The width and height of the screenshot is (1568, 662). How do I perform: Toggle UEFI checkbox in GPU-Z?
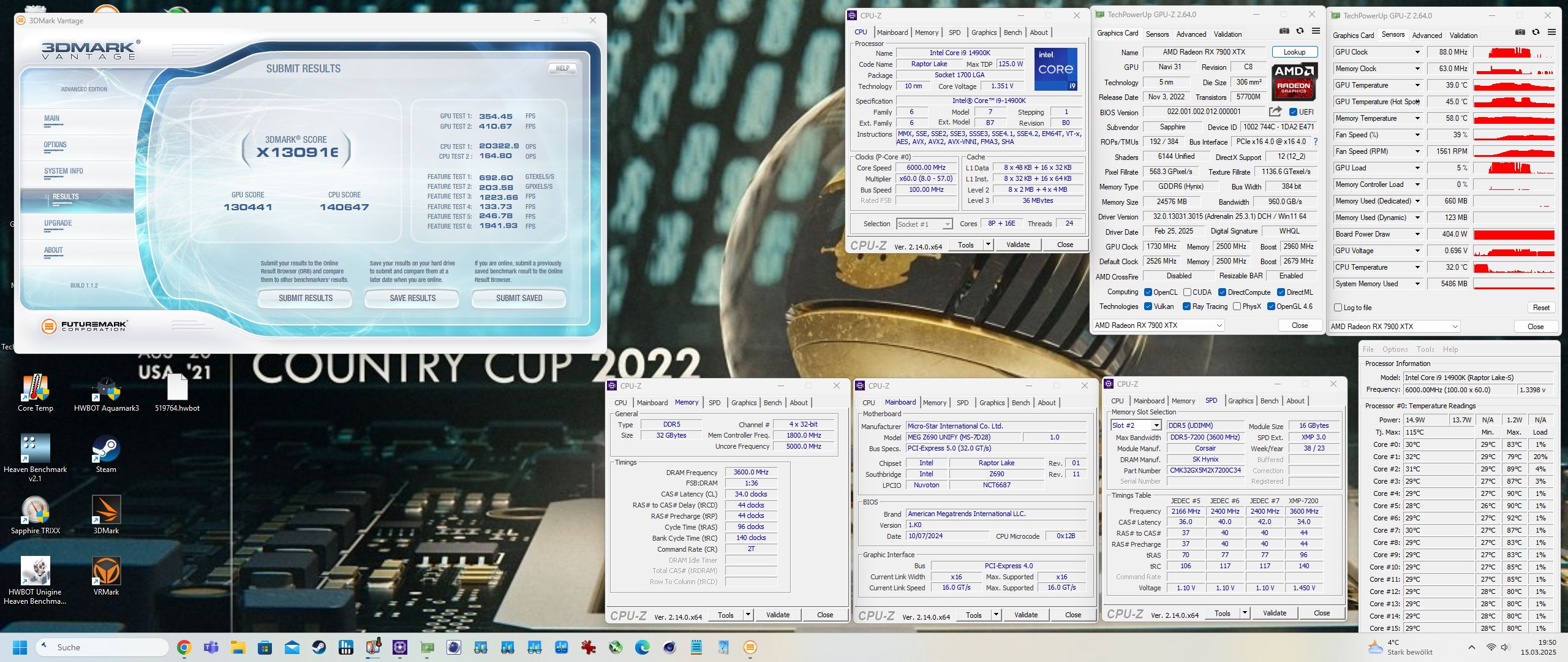[1293, 112]
